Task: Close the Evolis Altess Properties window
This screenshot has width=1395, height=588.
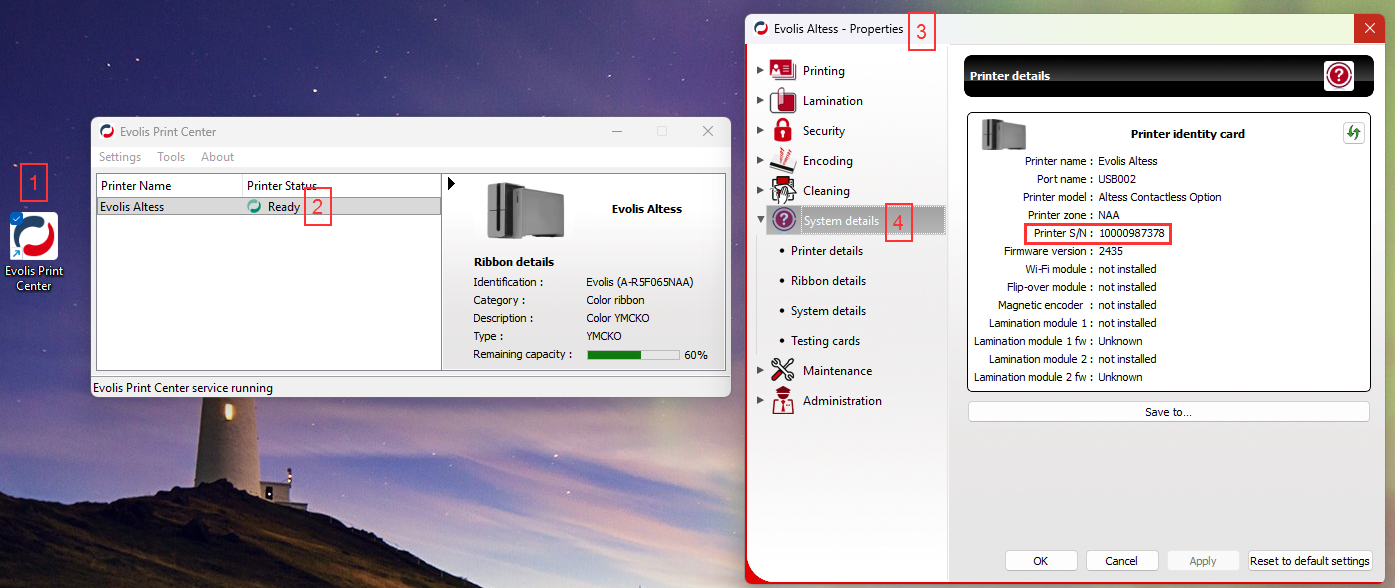Action: coord(1369,29)
